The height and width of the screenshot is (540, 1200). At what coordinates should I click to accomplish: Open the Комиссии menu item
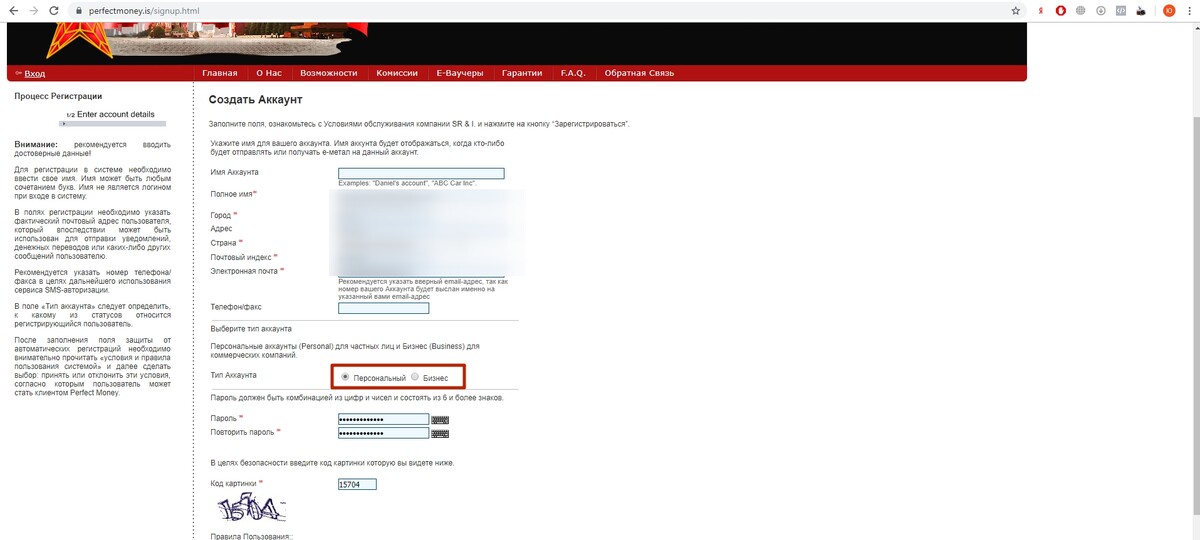click(x=397, y=73)
